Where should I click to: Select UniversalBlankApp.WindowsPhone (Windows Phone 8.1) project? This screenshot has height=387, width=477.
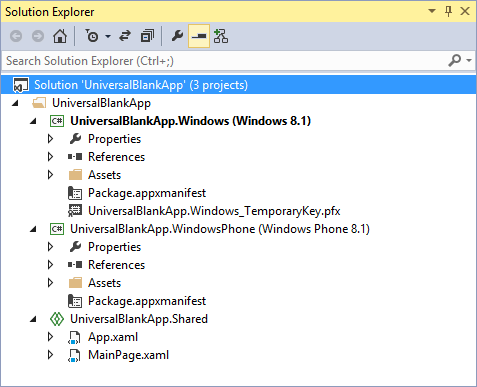tap(220, 229)
